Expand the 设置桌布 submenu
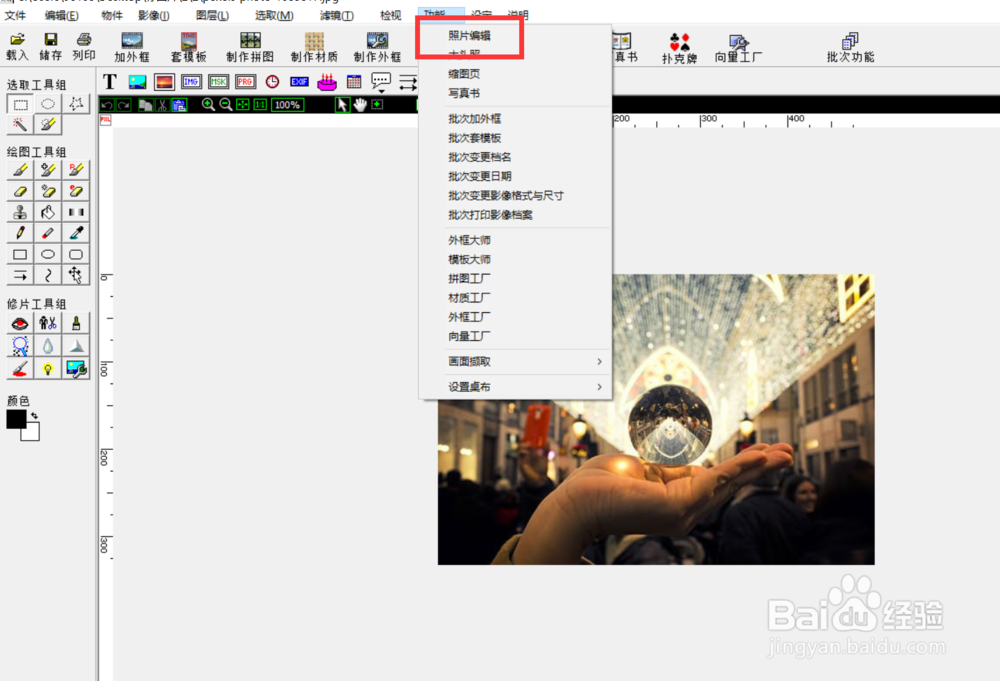 [515, 387]
